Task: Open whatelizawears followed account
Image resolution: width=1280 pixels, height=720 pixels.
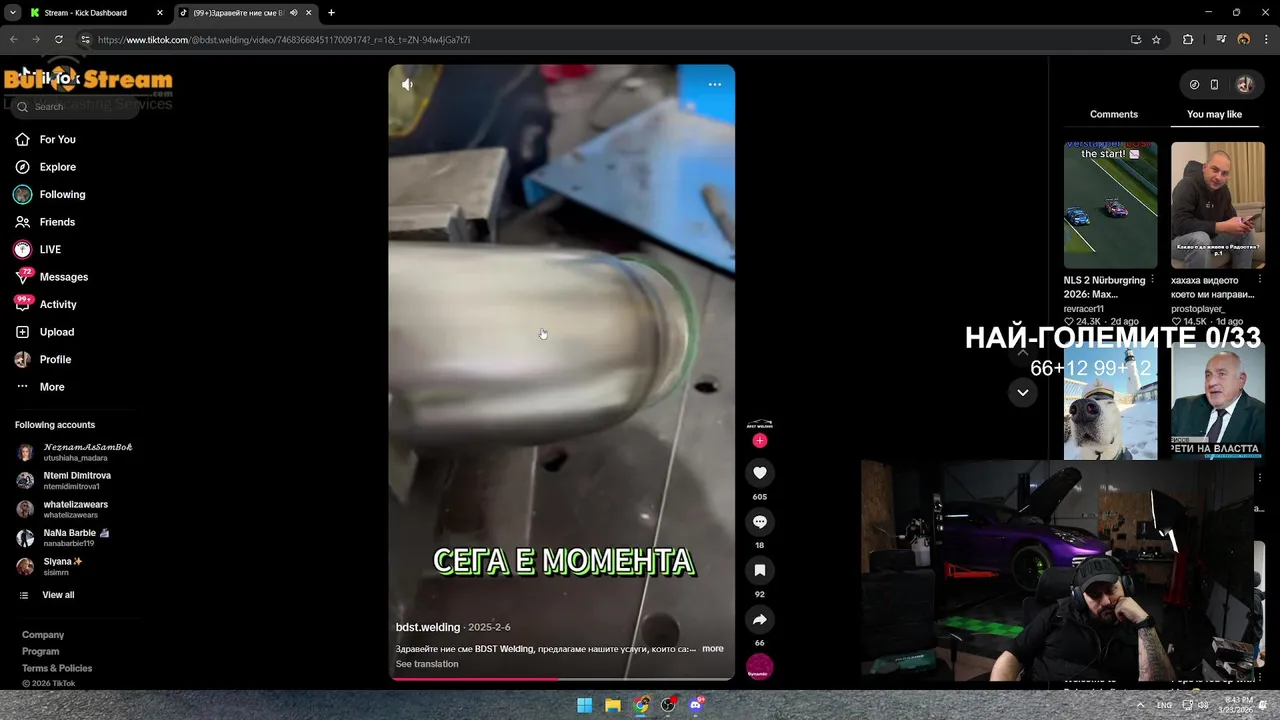Action: [63, 510]
